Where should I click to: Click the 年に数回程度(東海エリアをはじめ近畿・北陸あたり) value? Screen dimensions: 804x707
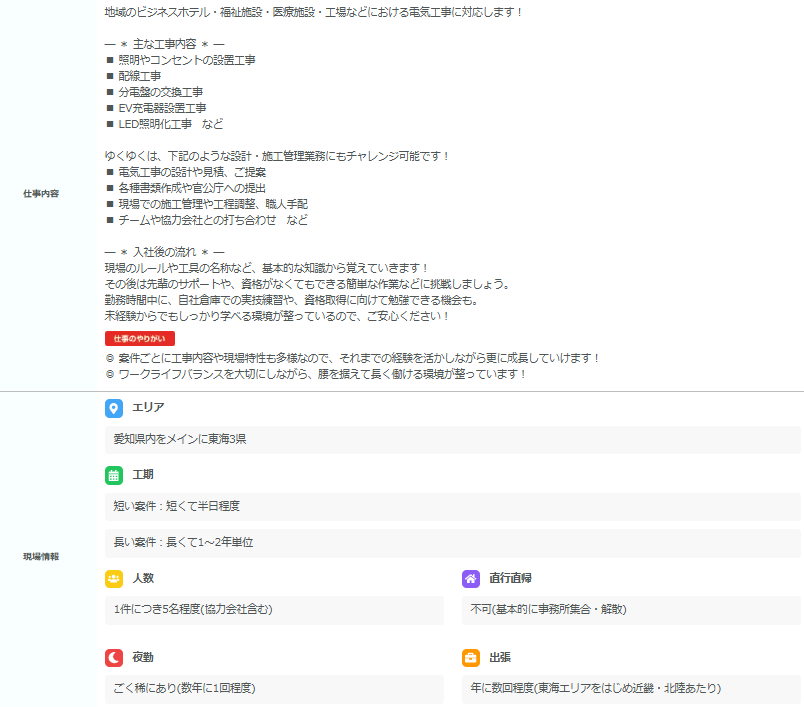(x=631, y=689)
